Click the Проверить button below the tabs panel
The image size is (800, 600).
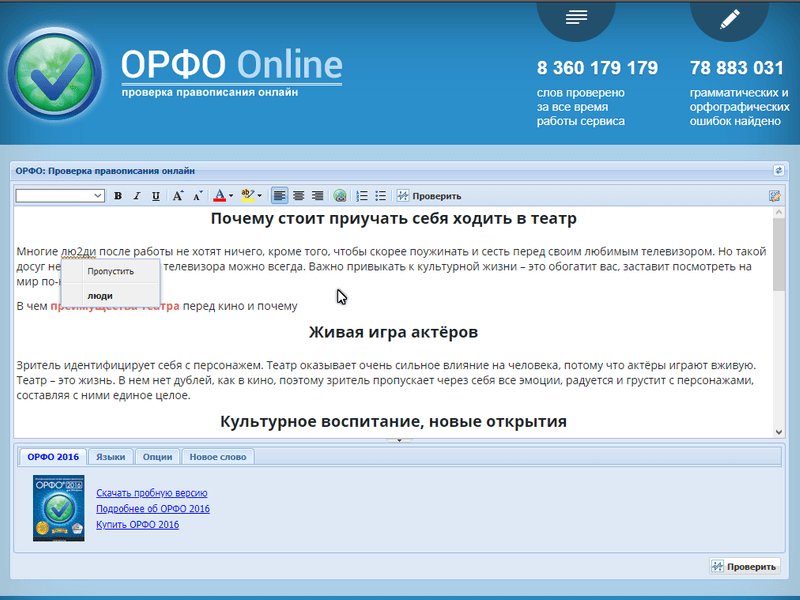click(744, 566)
